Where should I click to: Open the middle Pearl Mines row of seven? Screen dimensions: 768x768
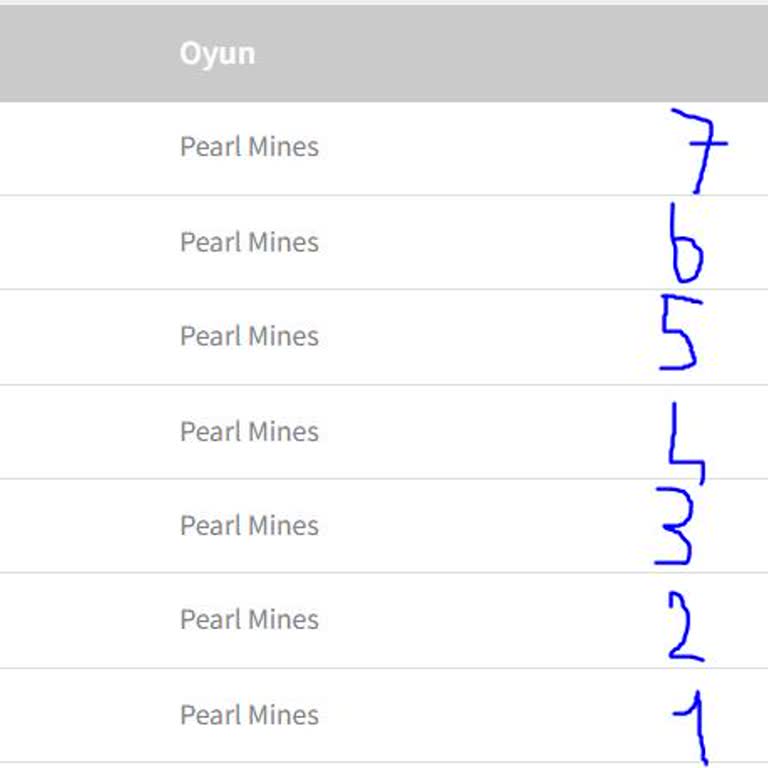click(x=249, y=431)
